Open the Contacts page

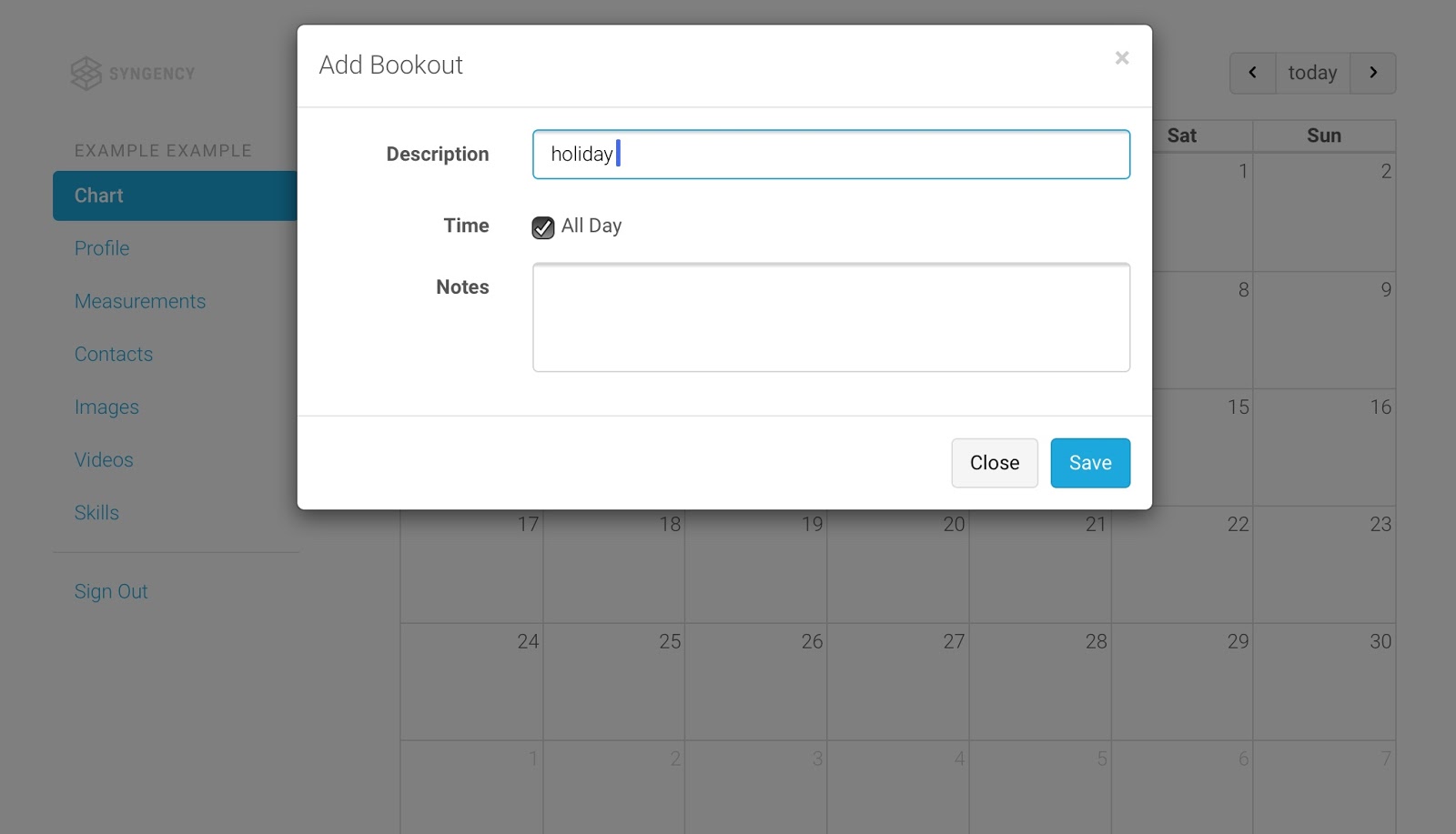tap(114, 354)
